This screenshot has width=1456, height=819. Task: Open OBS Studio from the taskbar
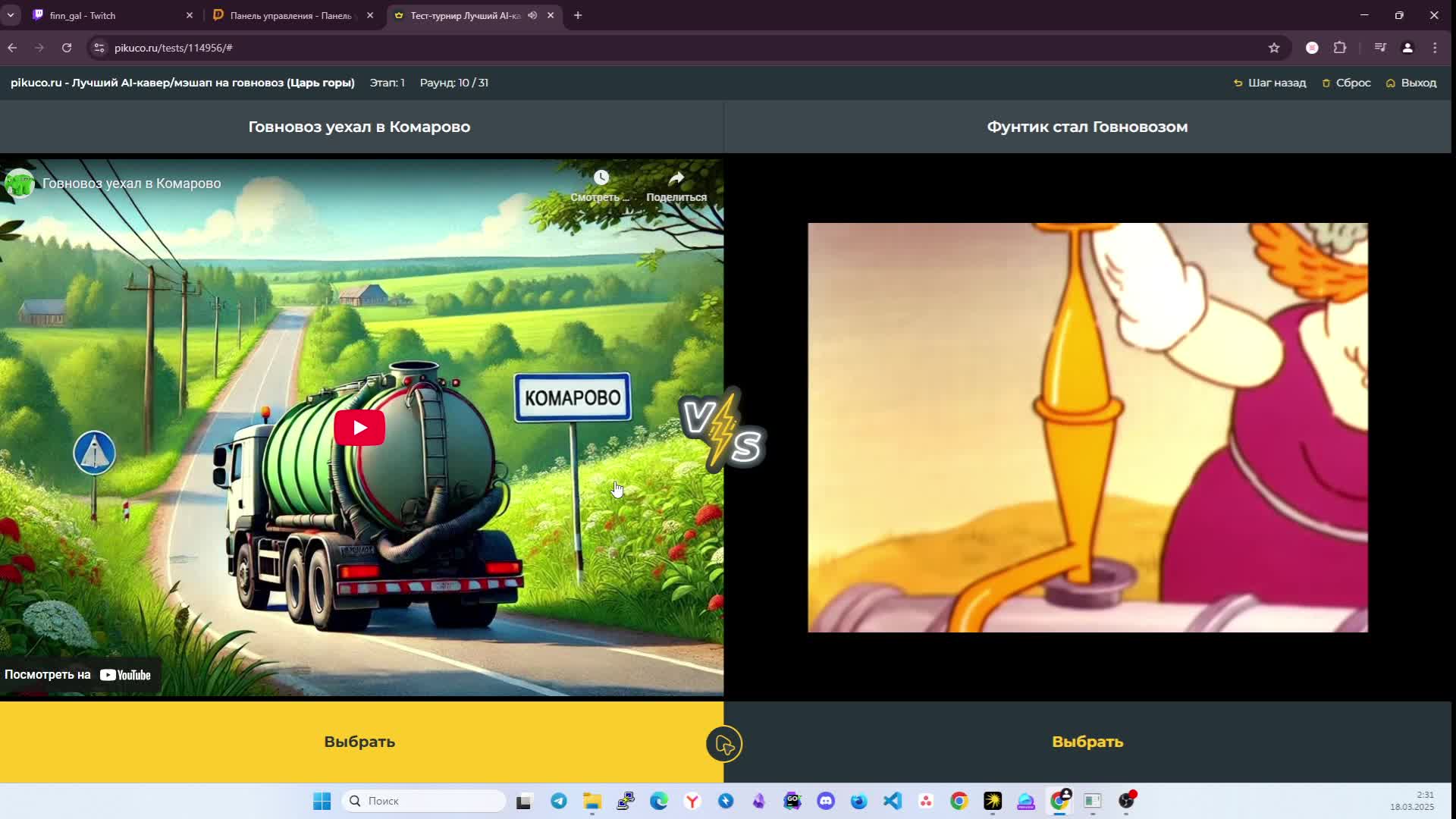(x=1126, y=801)
